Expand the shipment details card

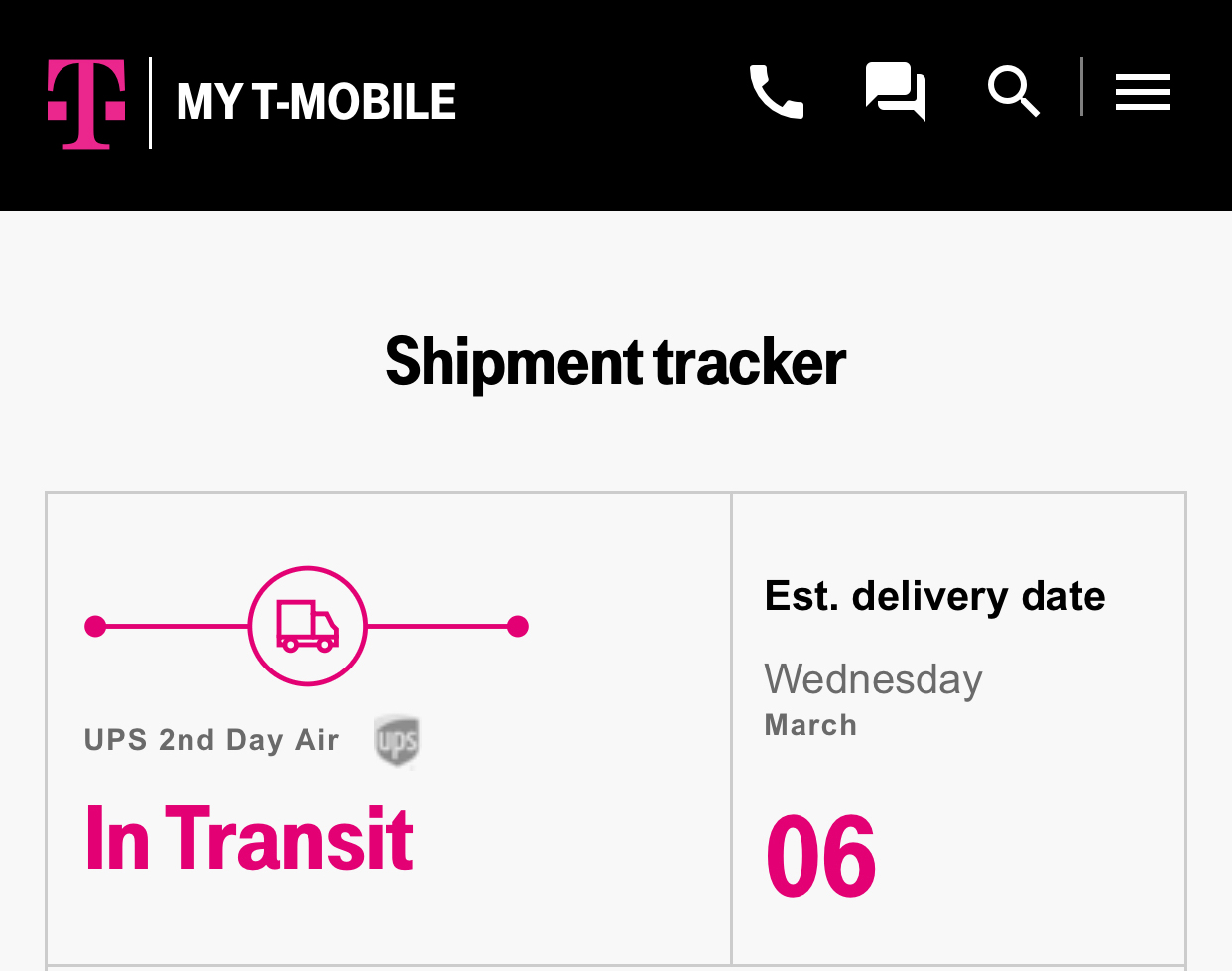pyautogui.click(x=388, y=729)
